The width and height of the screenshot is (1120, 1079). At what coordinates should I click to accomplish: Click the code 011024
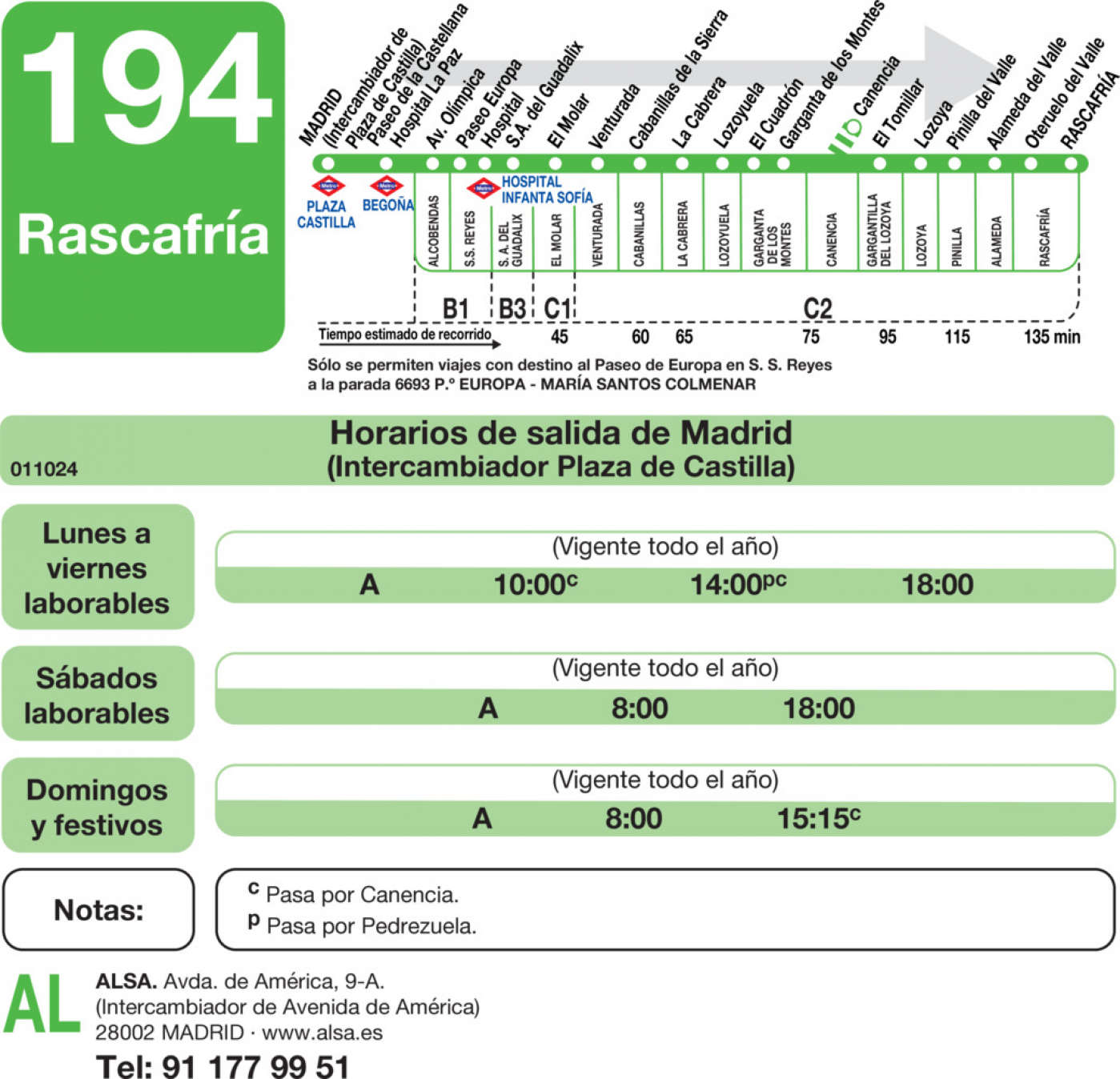(44, 470)
